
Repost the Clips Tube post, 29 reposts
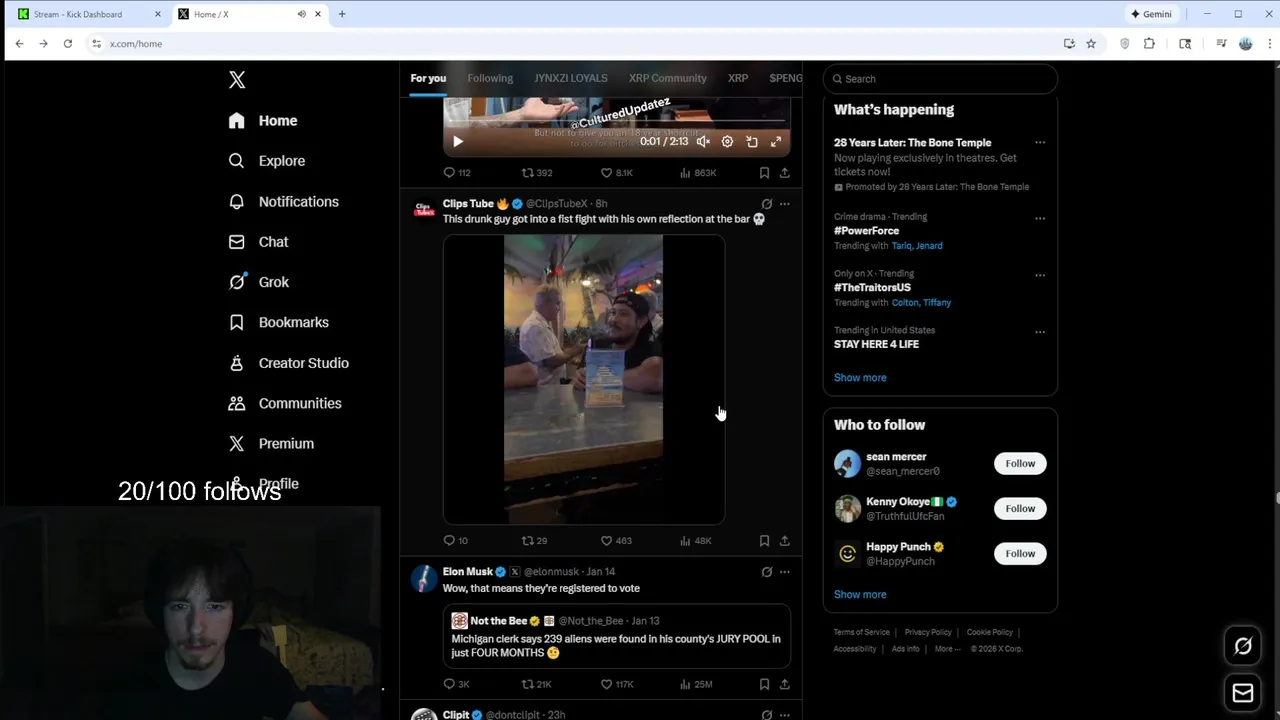(534, 541)
